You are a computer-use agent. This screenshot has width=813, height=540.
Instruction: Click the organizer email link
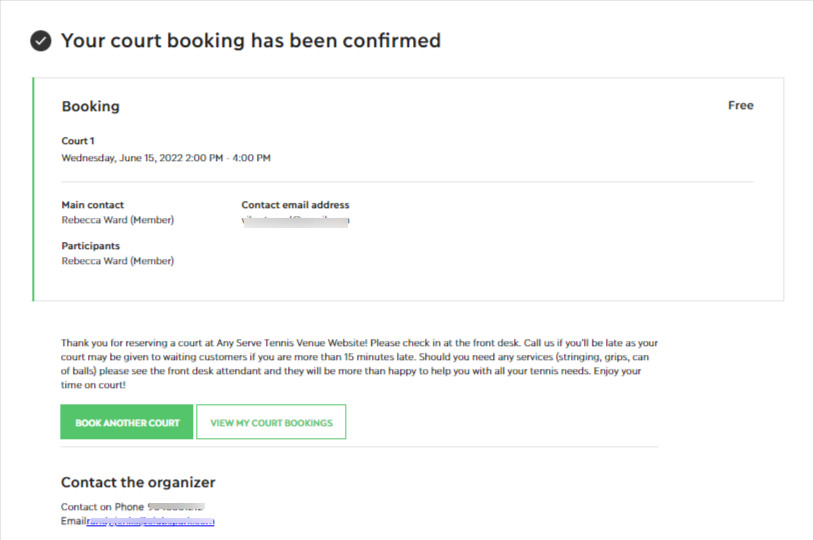[151, 521]
